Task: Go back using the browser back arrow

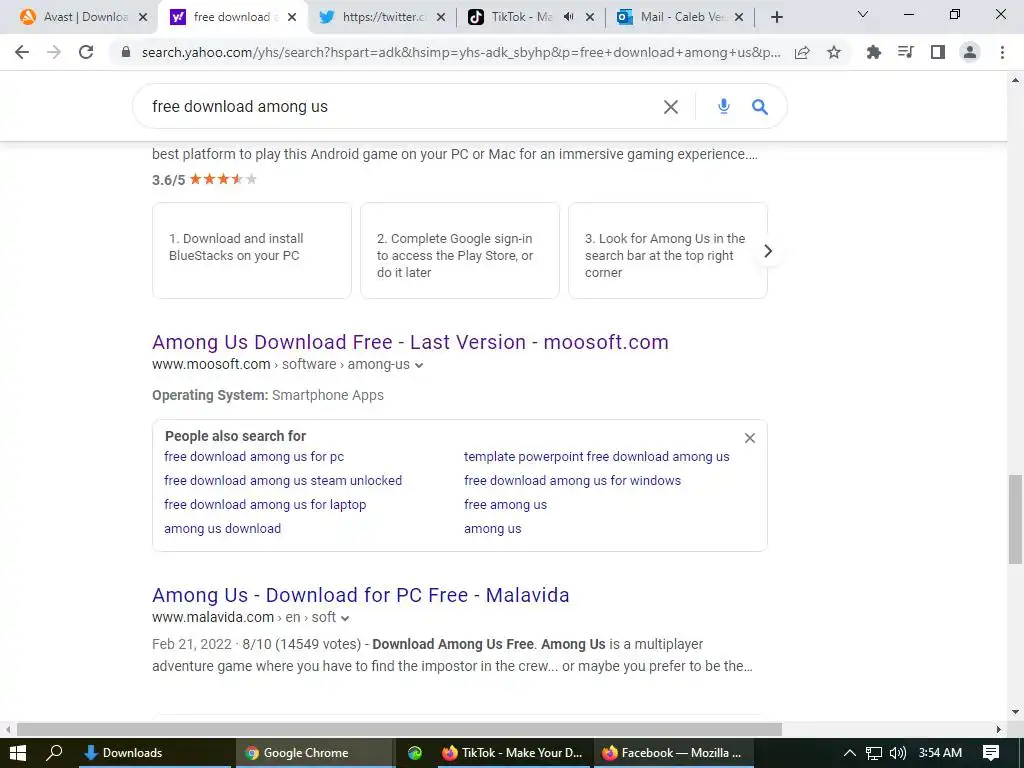Action: 22,52
